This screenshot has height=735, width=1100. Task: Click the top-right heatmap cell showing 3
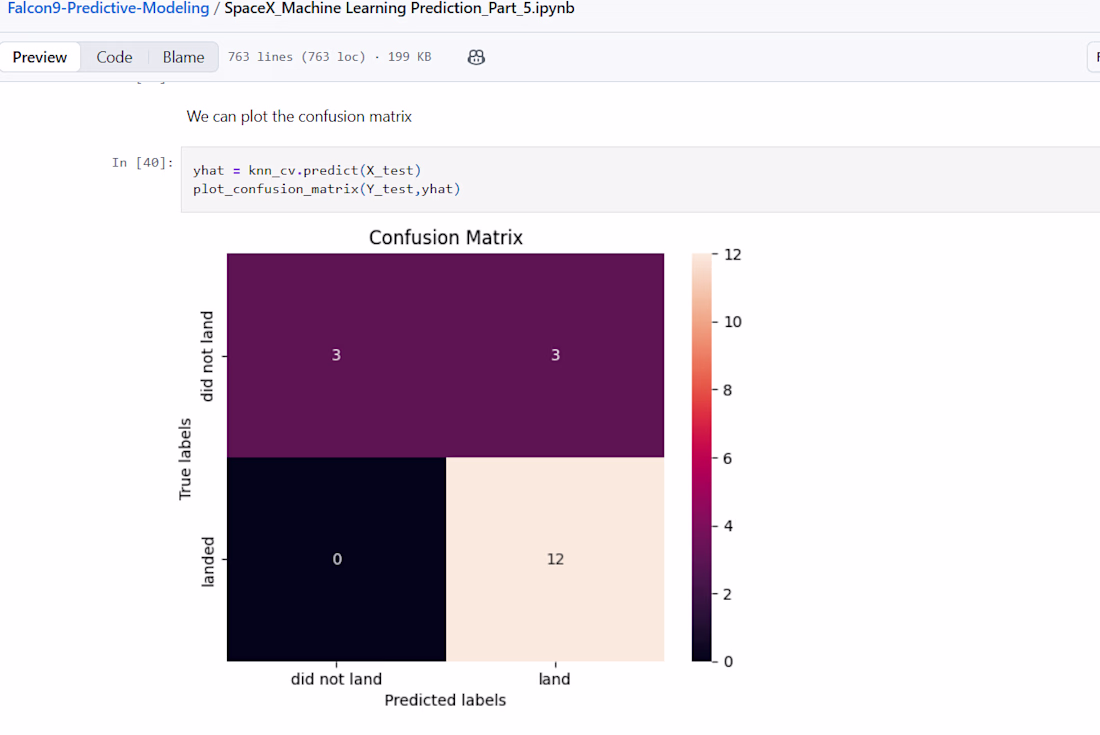pos(555,355)
